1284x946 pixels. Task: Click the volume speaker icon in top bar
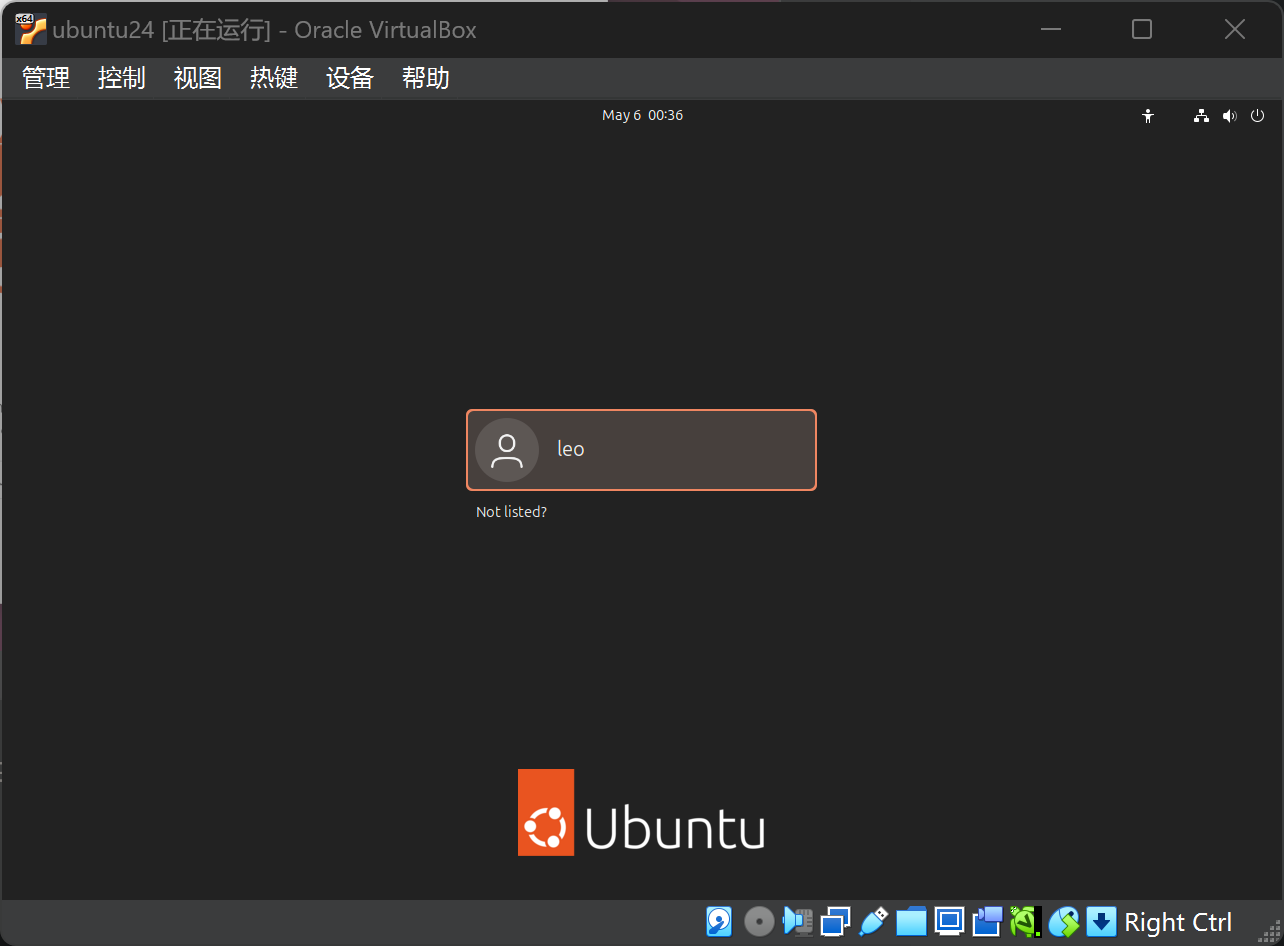[x=1230, y=116]
